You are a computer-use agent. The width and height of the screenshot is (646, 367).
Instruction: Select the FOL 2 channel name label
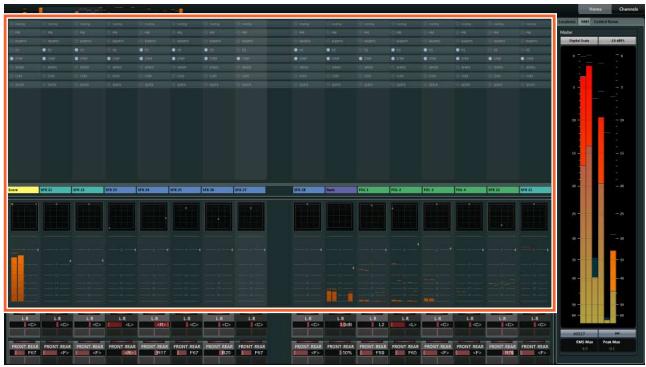pyautogui.click(x=405, y=190)
